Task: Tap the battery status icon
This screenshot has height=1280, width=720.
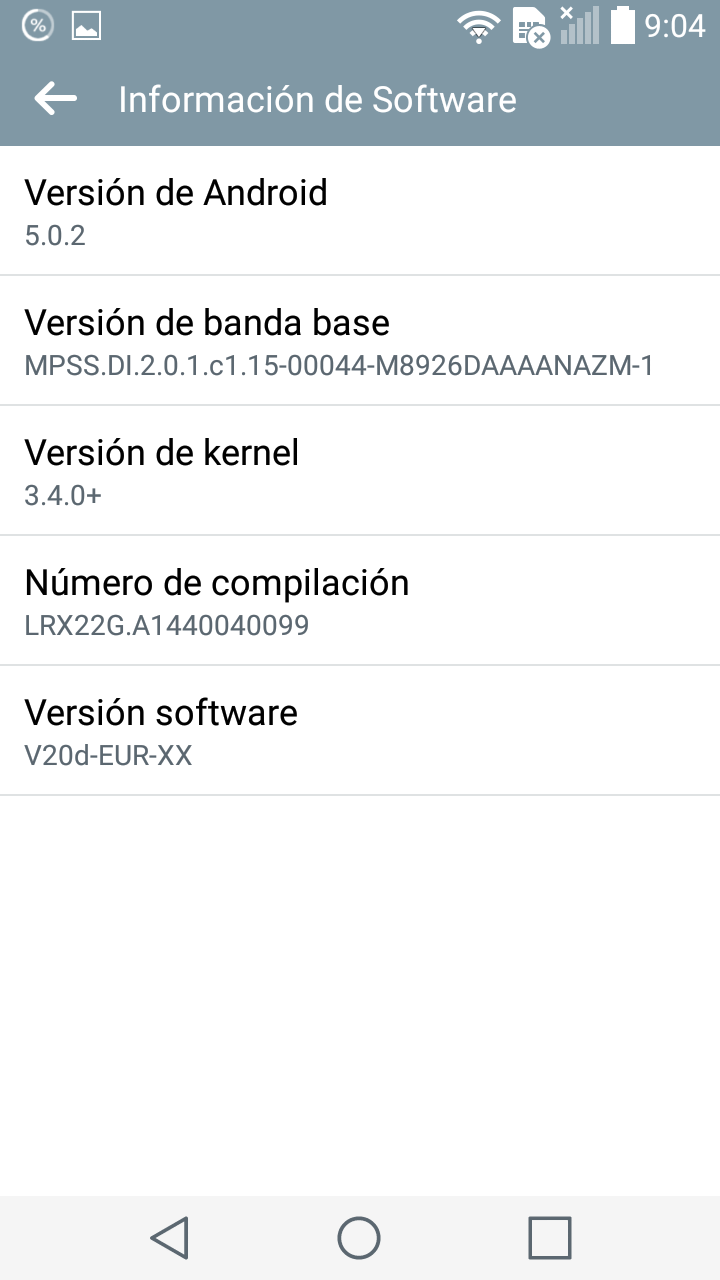Action: (x=623, y=25)
